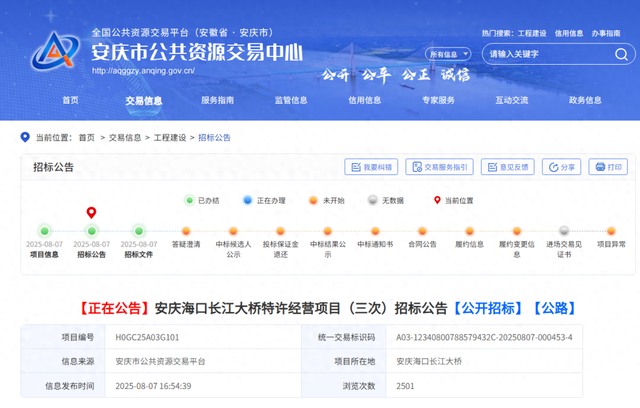
Task: Open the 交易信息 navigation item
Action: (144, 101)
